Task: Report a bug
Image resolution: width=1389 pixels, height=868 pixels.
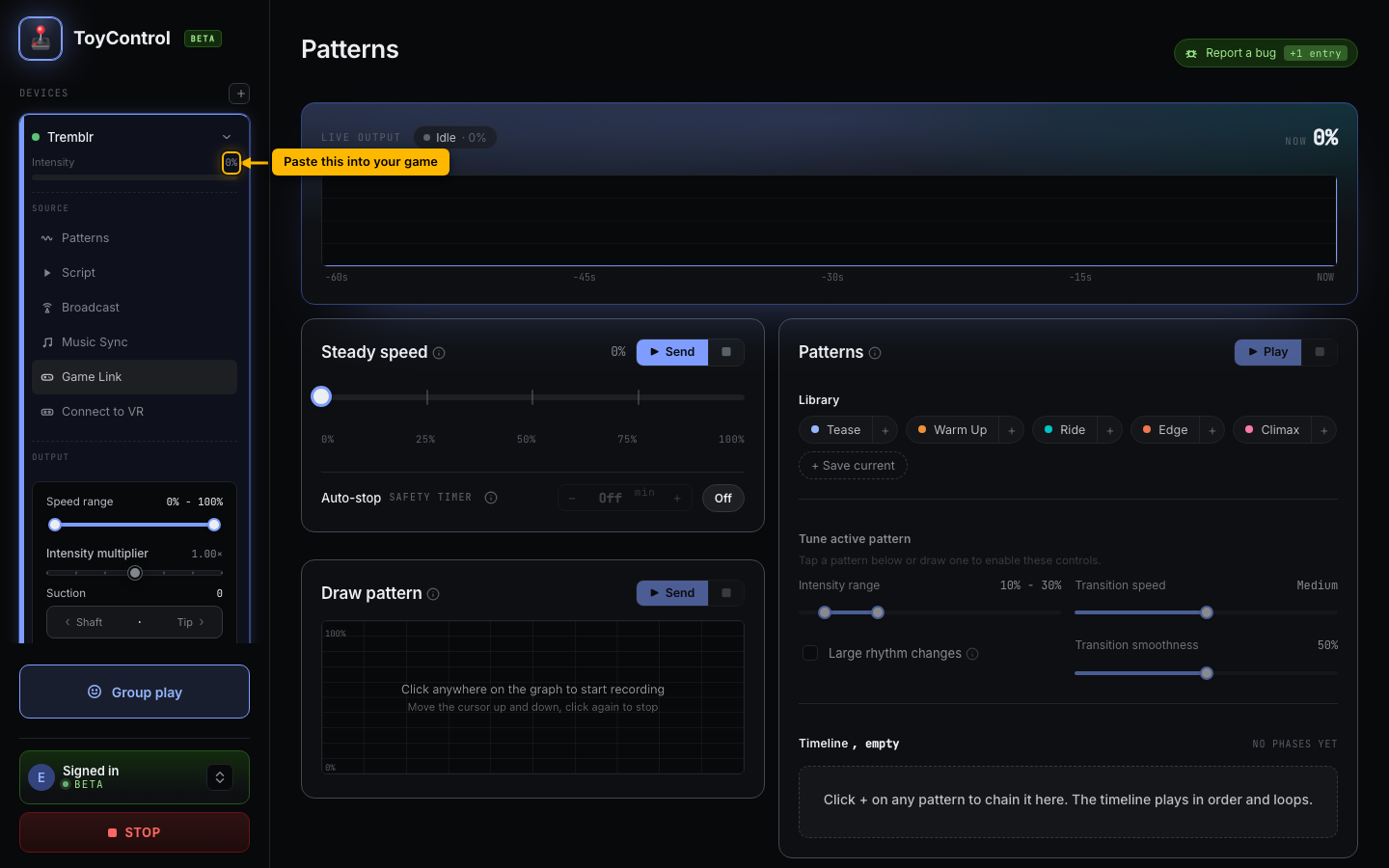Action: point(1266,53)
